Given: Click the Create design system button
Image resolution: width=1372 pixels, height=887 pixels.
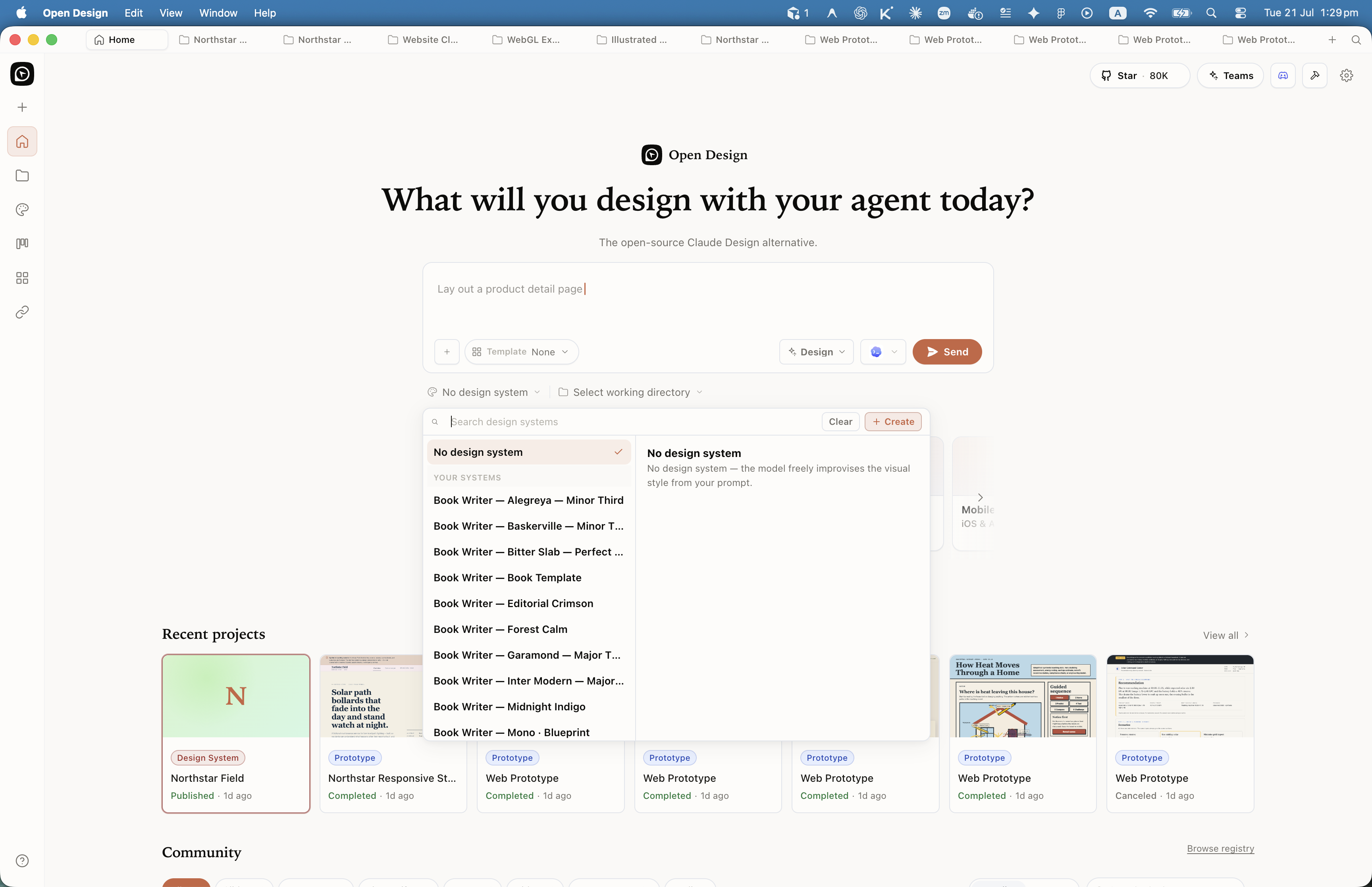Looking at the screenshot, I should [x=892, y=422].
